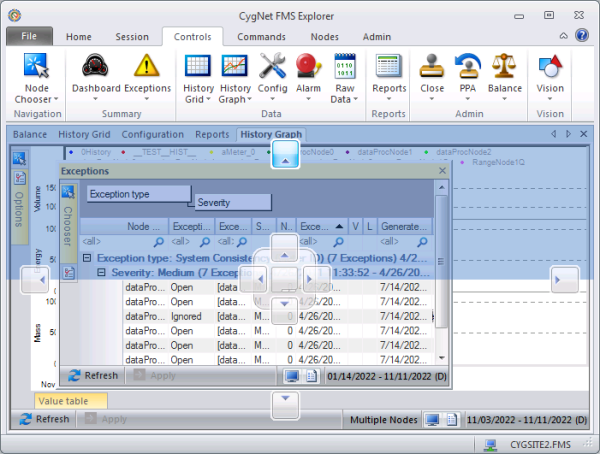
Task: Click the Exceptions panel vertical scrollbar thumb
Action: click(x=442, y=262)
